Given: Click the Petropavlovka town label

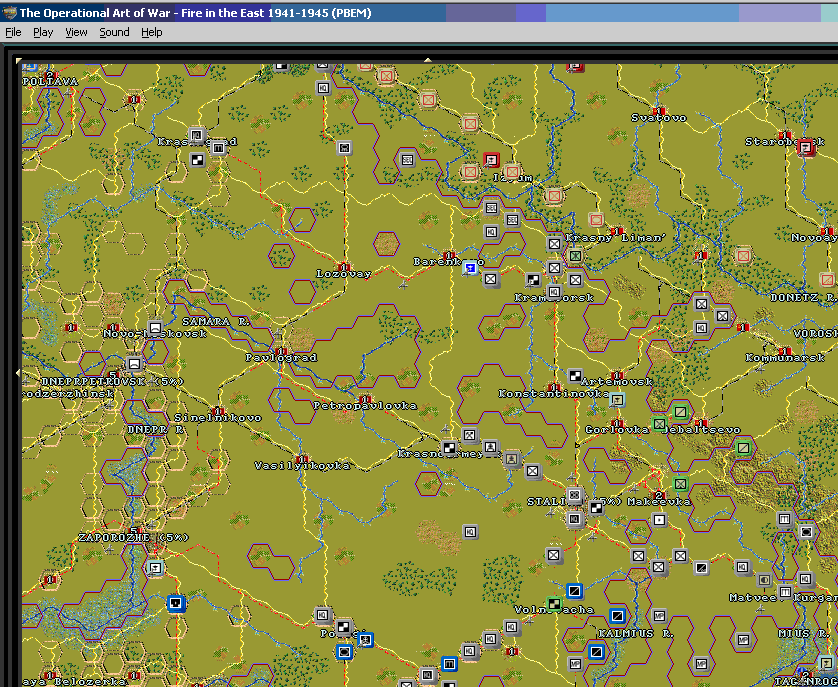Looking at the screenshot, I should [365, 406].
